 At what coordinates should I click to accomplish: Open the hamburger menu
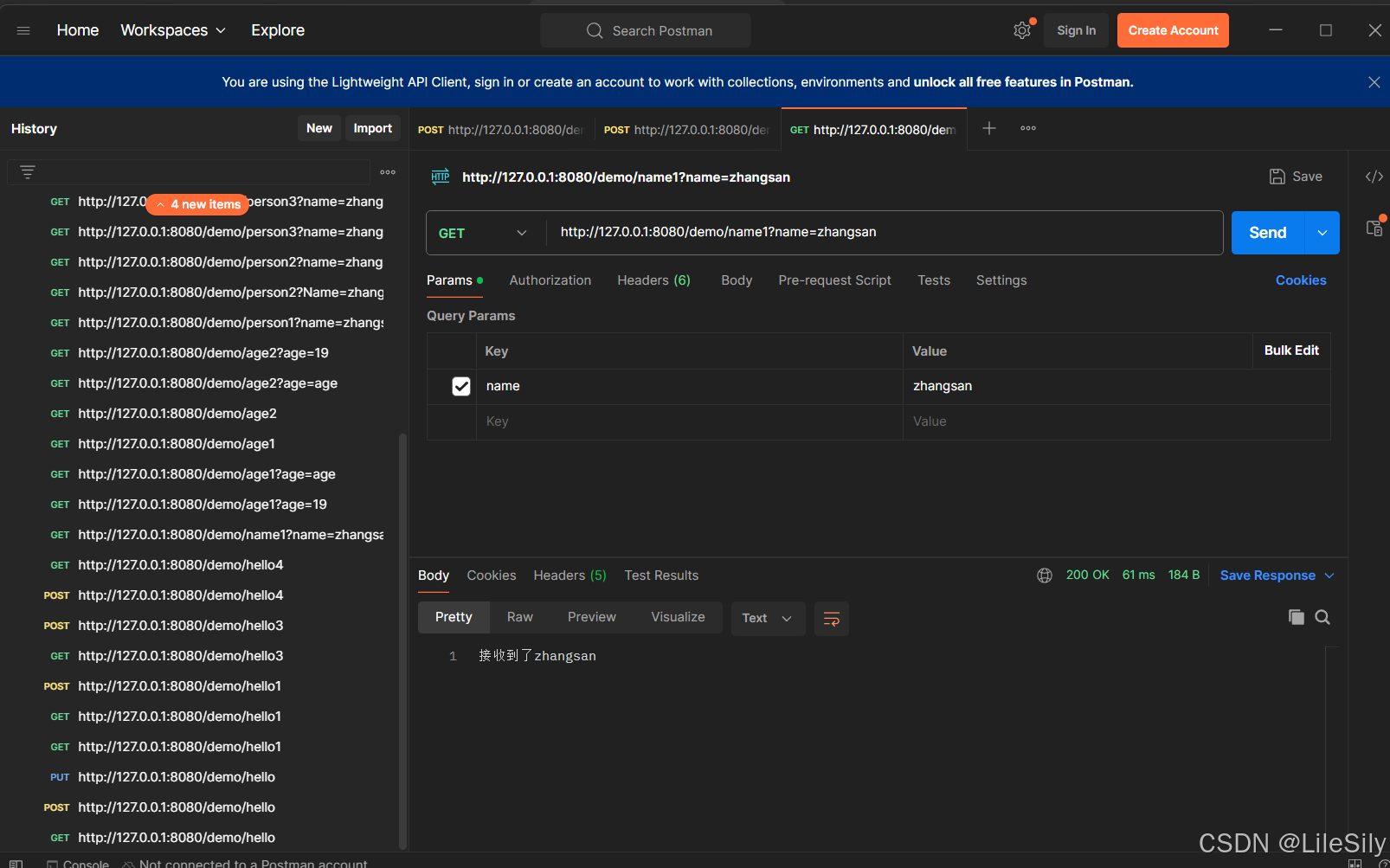coord(23,30)
